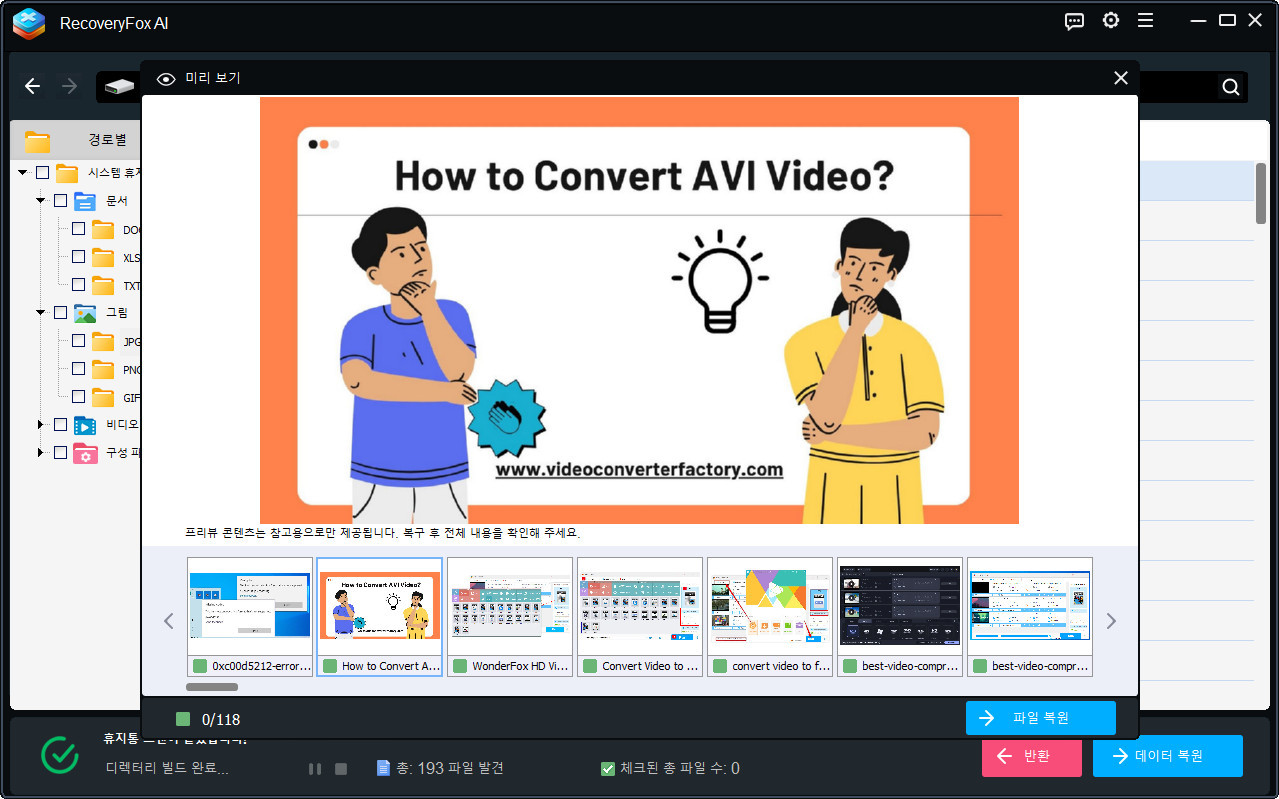Click the 파일 복원 button

tap(1040, 718)
